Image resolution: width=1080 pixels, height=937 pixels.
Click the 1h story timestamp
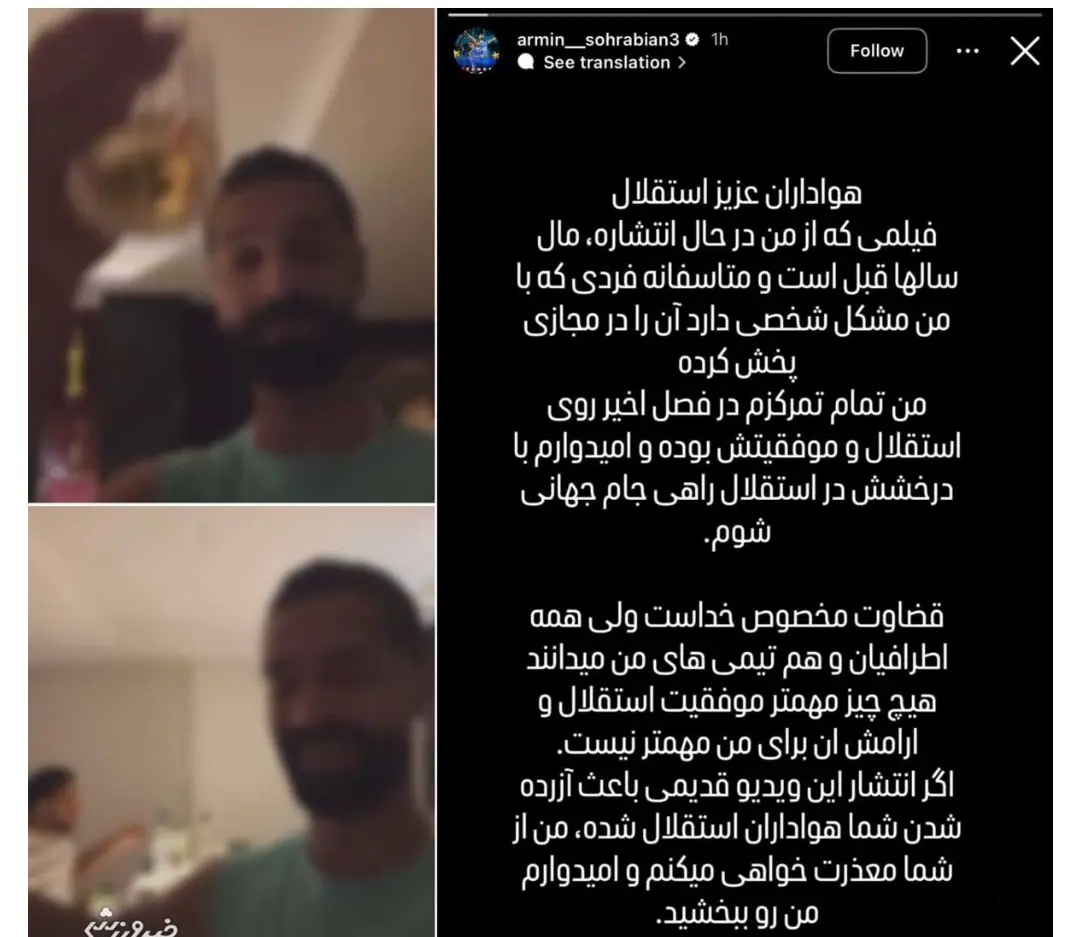(719, 39)
